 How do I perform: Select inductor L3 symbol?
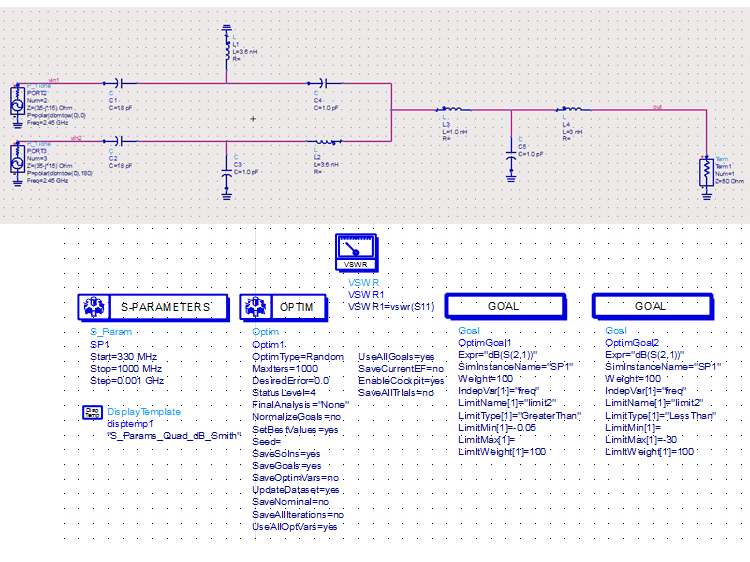click(x=452, y=110)
